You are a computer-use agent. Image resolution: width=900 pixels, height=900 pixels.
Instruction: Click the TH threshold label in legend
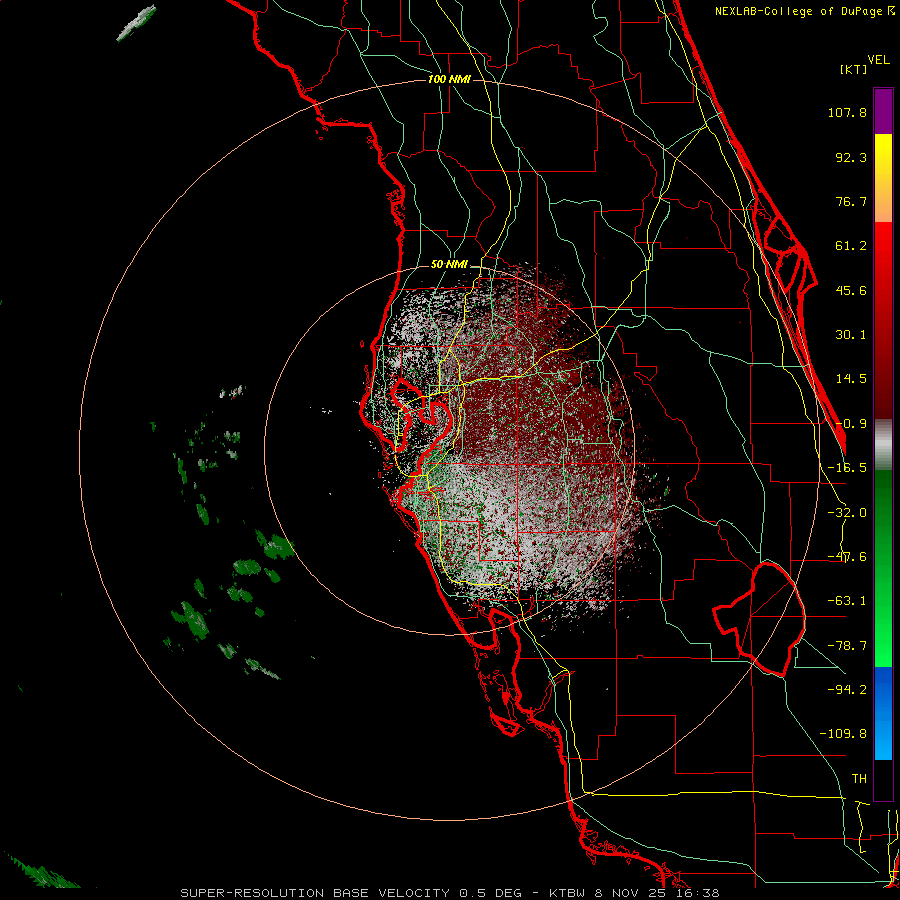pyautogui.click(x=859, y=779)
